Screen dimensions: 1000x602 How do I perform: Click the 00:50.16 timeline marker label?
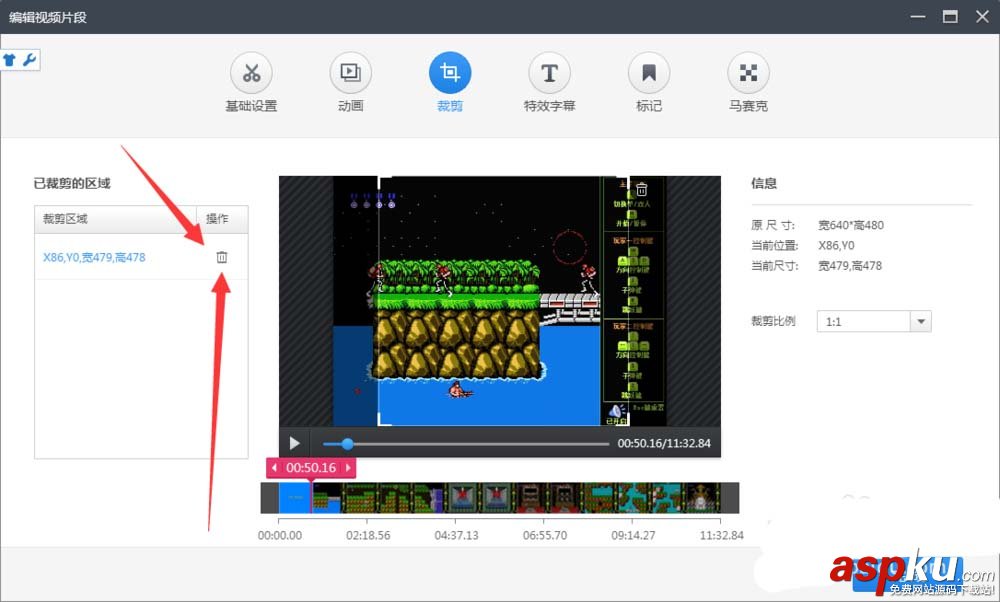(311, 468)
